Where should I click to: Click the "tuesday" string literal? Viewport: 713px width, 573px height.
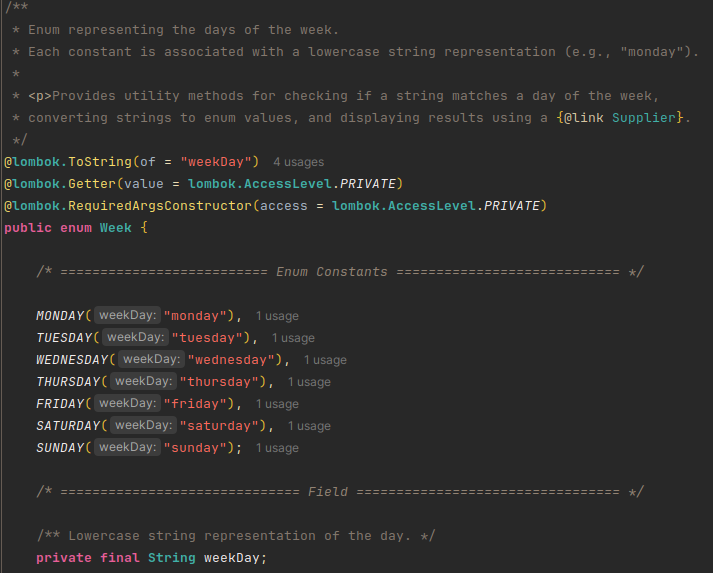(207, 337)
